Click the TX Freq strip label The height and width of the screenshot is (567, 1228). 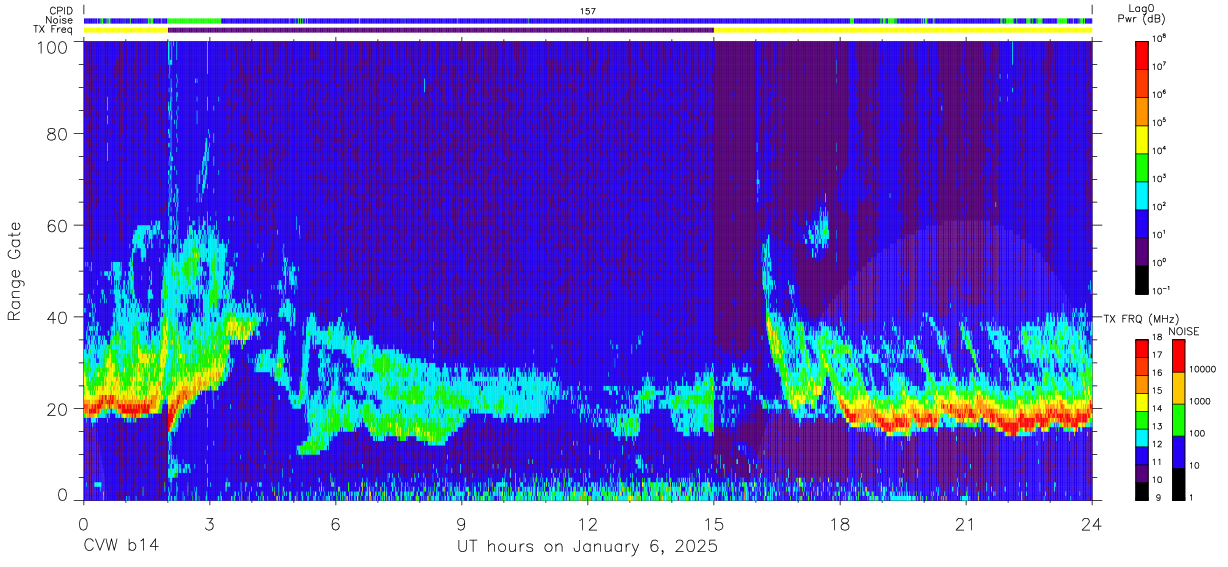tap(52, 29)
